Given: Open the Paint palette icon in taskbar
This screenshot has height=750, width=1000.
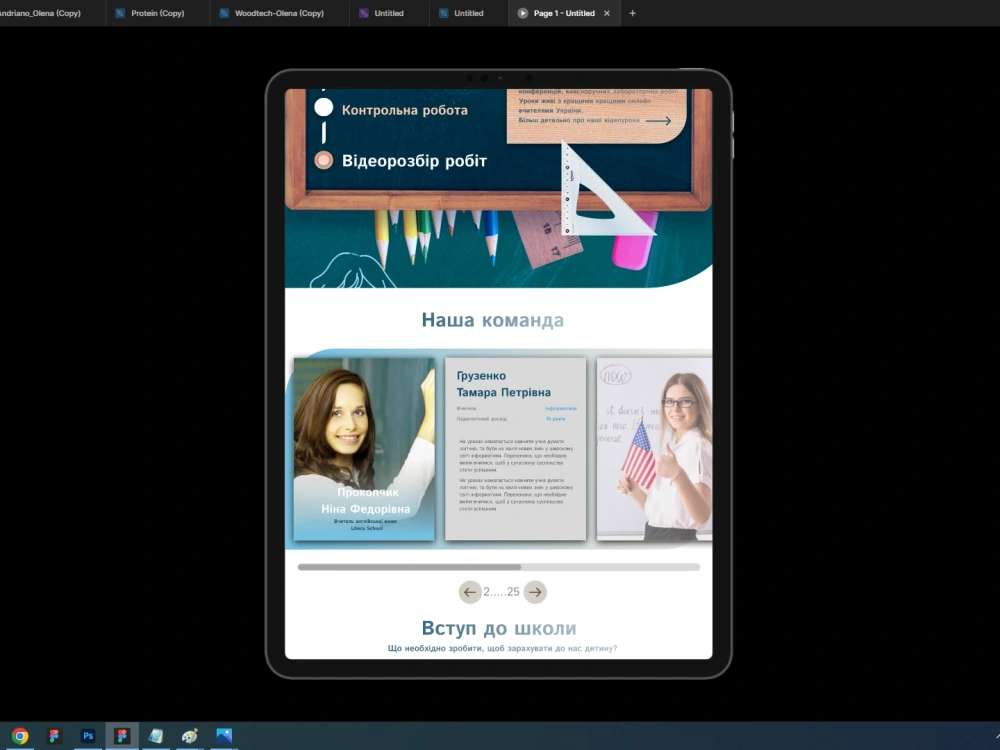Looking at the screenshot, I should pyautogui.click(x=189, y=736).
